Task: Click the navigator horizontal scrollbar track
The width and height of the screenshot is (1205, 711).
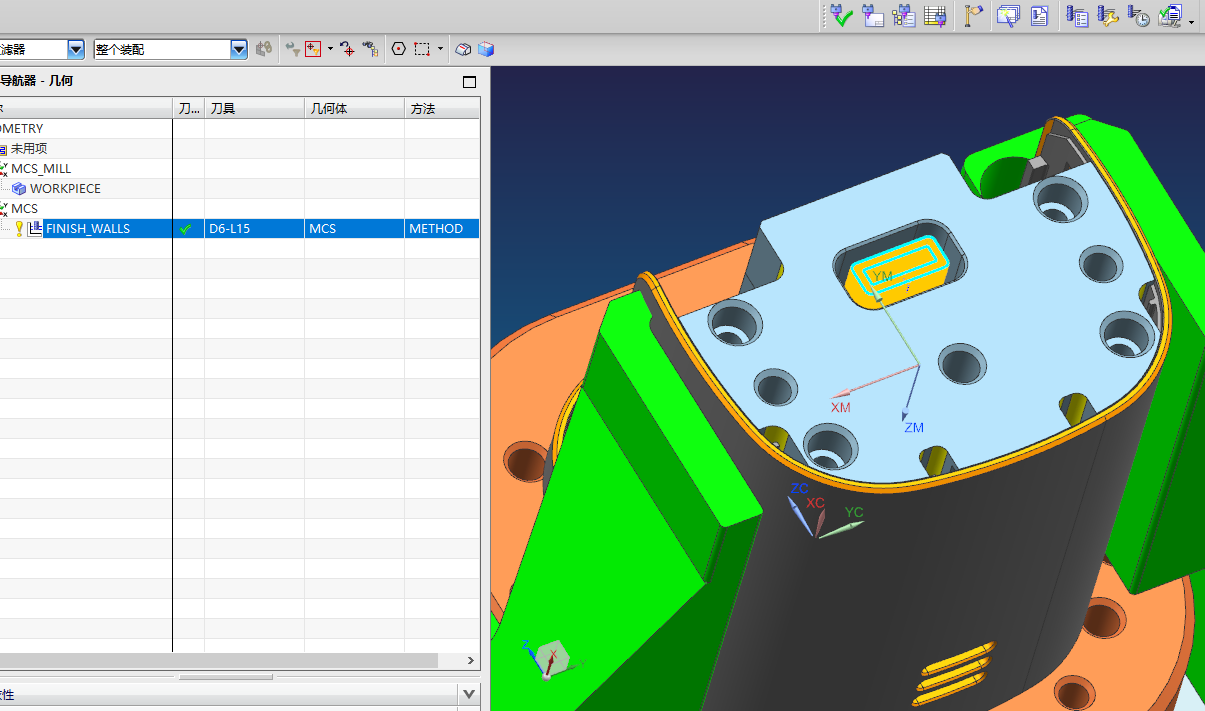Action: (x=451, y=661)
